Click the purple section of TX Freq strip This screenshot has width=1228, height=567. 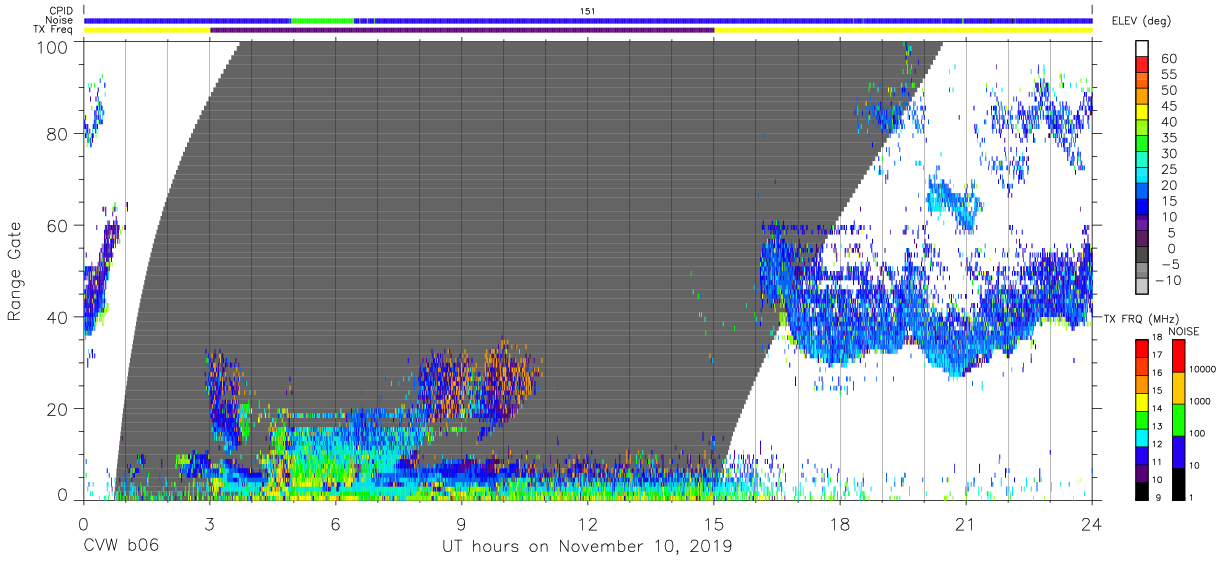[462, 30]
